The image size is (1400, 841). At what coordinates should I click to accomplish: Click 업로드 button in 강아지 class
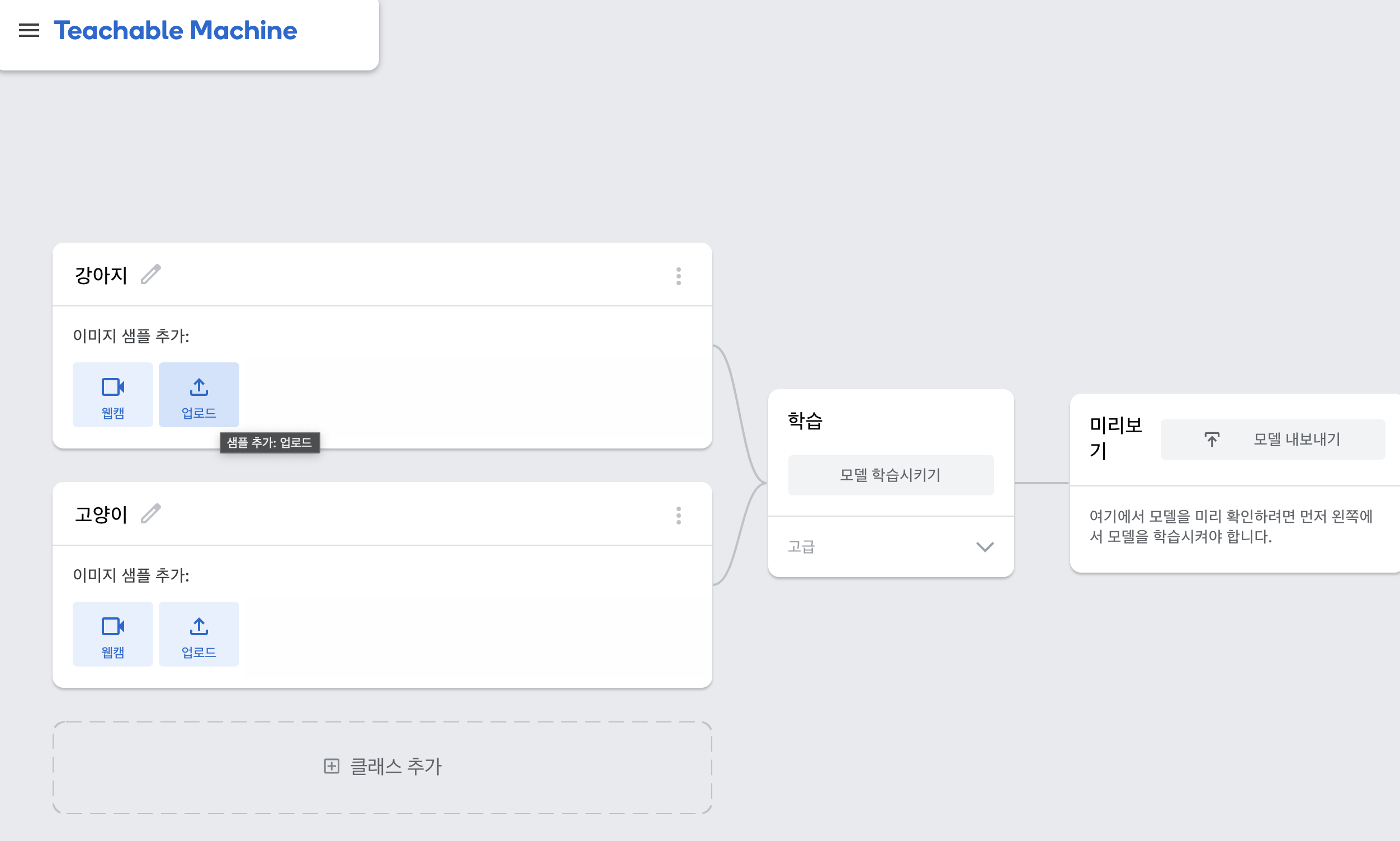199,394
